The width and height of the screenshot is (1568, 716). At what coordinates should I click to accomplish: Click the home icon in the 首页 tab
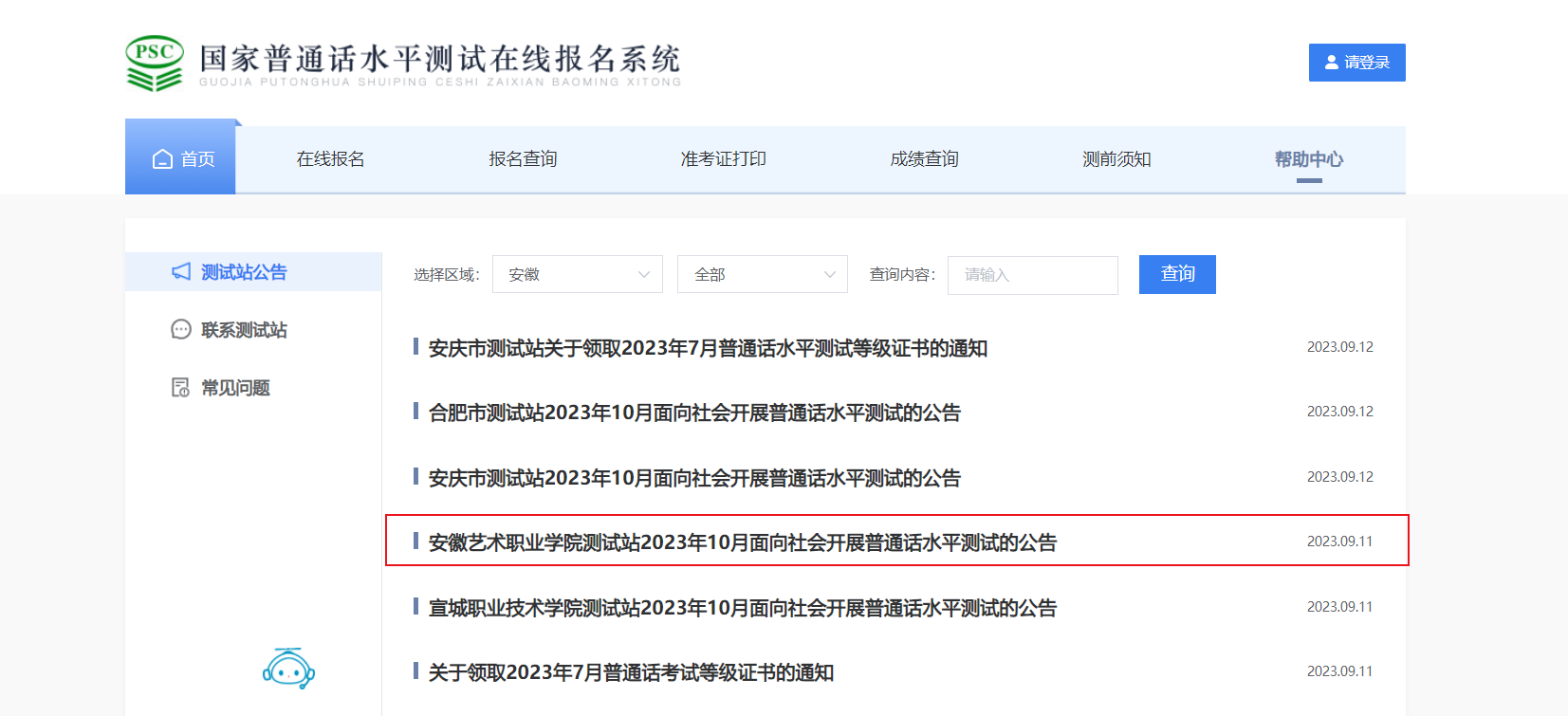coord(162,159)
